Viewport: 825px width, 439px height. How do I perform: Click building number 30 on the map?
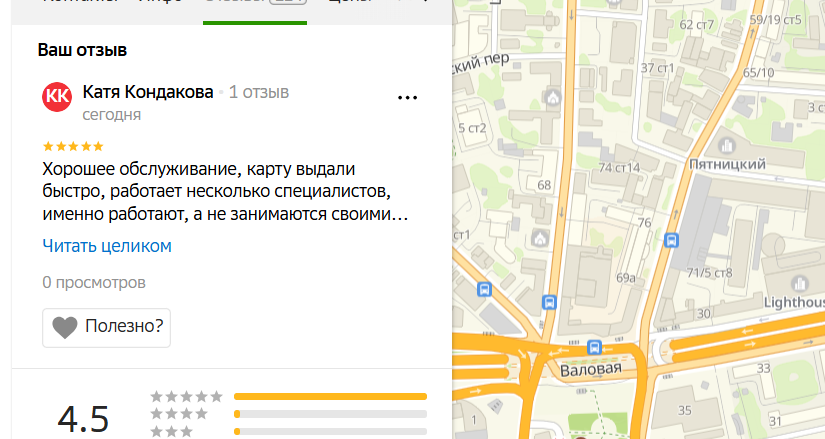point(703,314)
